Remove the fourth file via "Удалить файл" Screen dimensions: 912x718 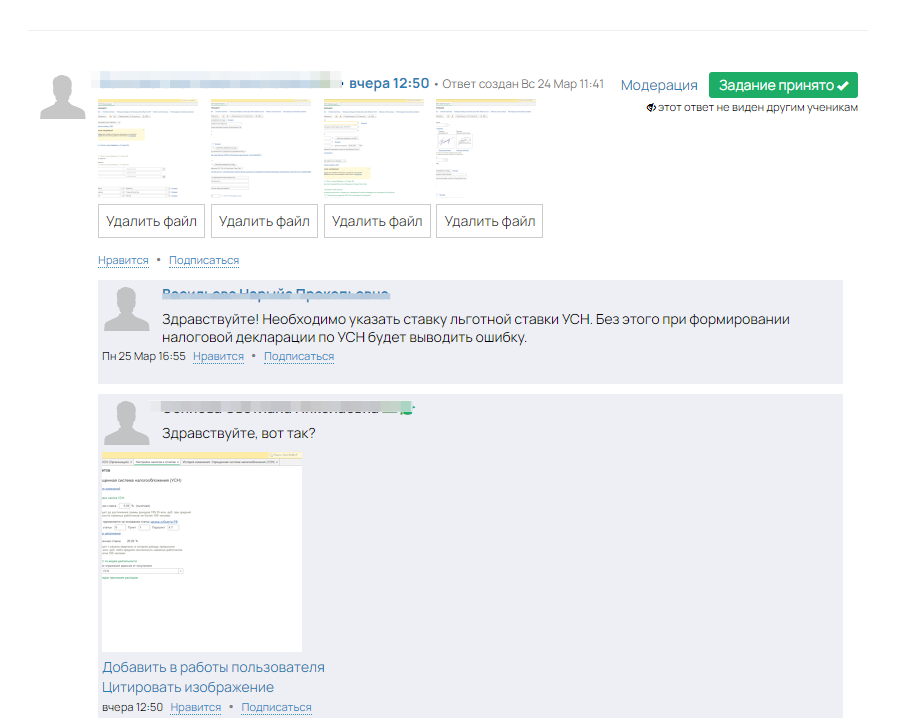click(490, 221)
